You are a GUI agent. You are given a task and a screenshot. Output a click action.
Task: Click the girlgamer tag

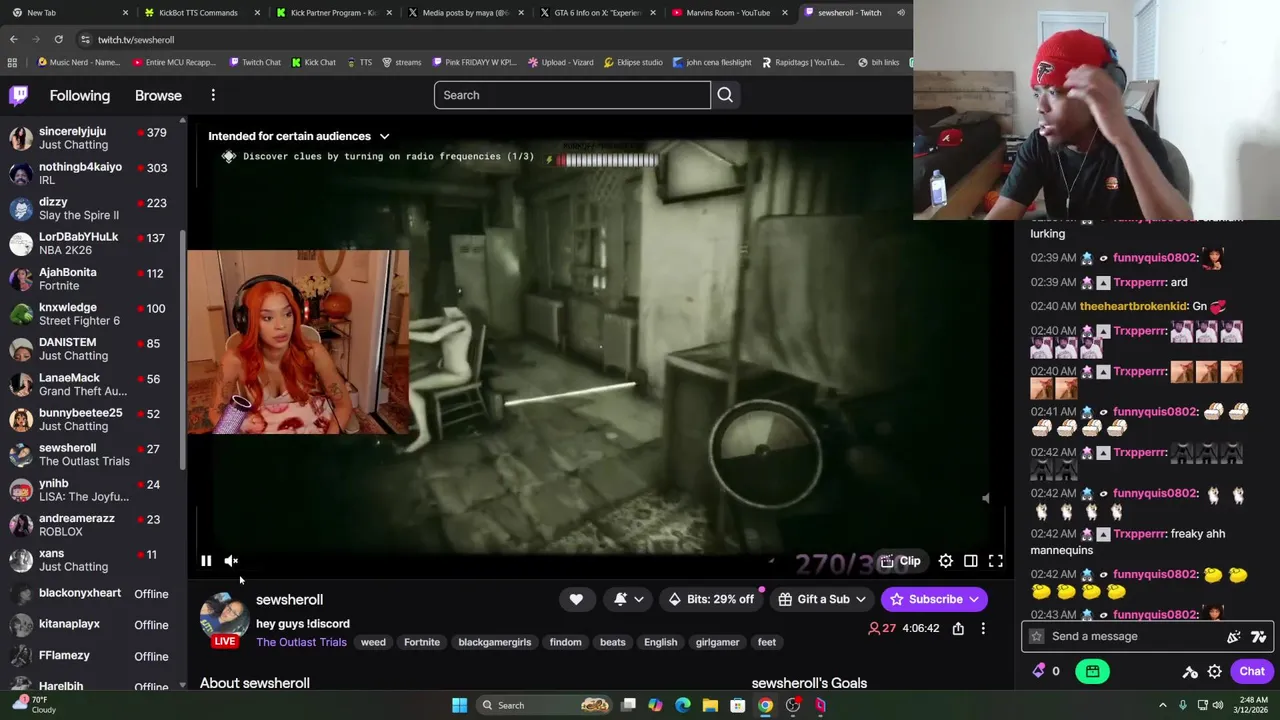[x=717, y=642]
